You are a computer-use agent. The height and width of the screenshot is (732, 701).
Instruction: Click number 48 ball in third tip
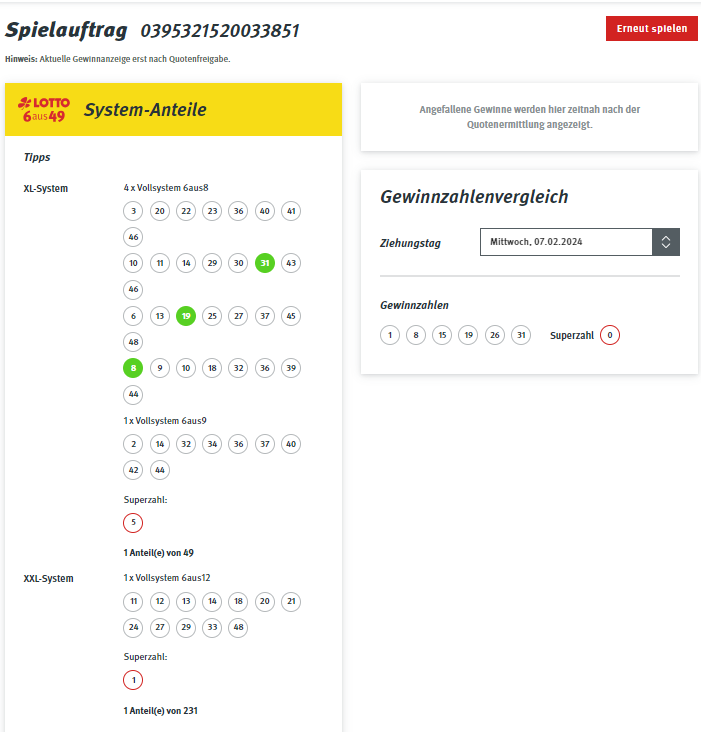click(x=133, y=342)
